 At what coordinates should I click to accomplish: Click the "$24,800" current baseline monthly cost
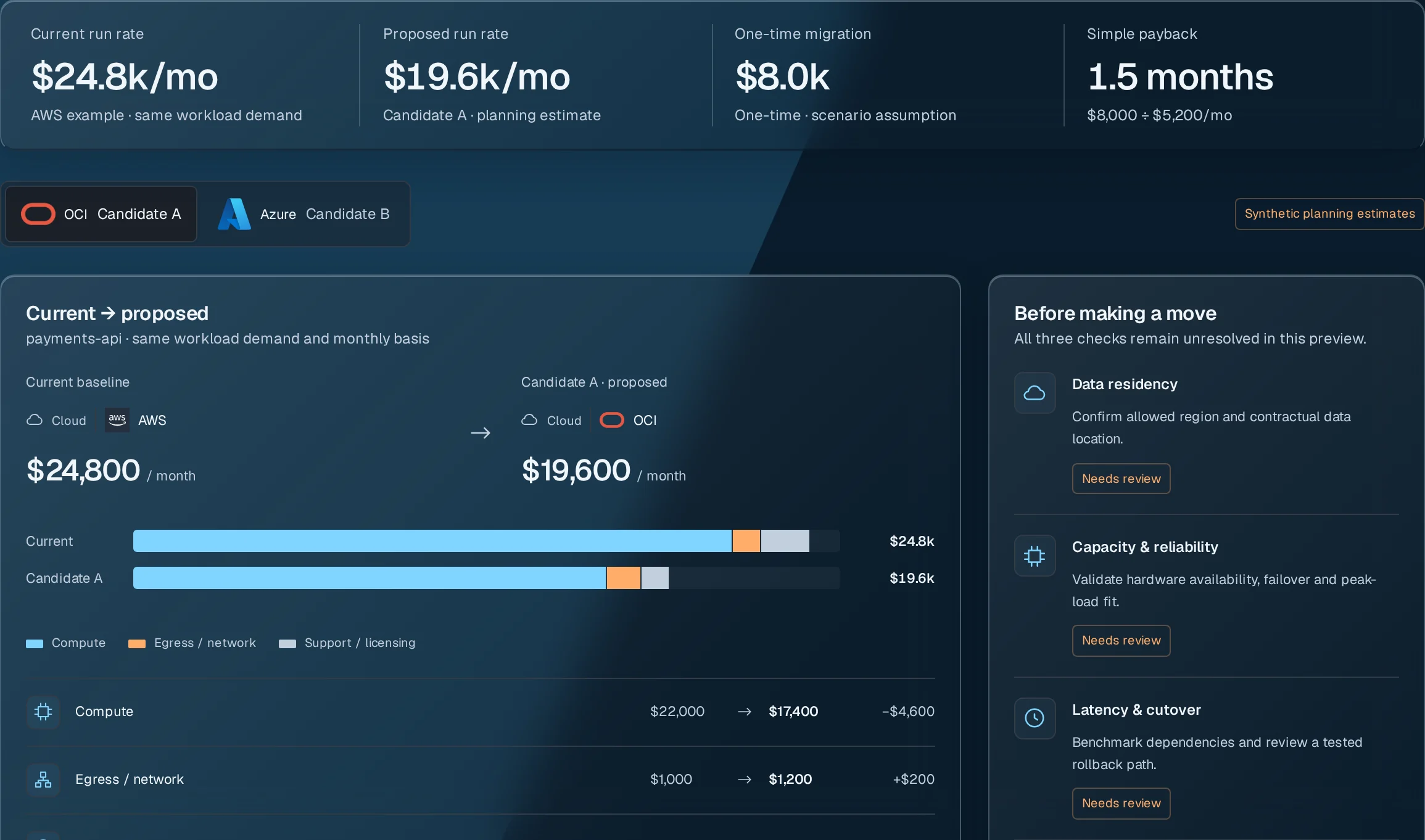tap(83, 471)
